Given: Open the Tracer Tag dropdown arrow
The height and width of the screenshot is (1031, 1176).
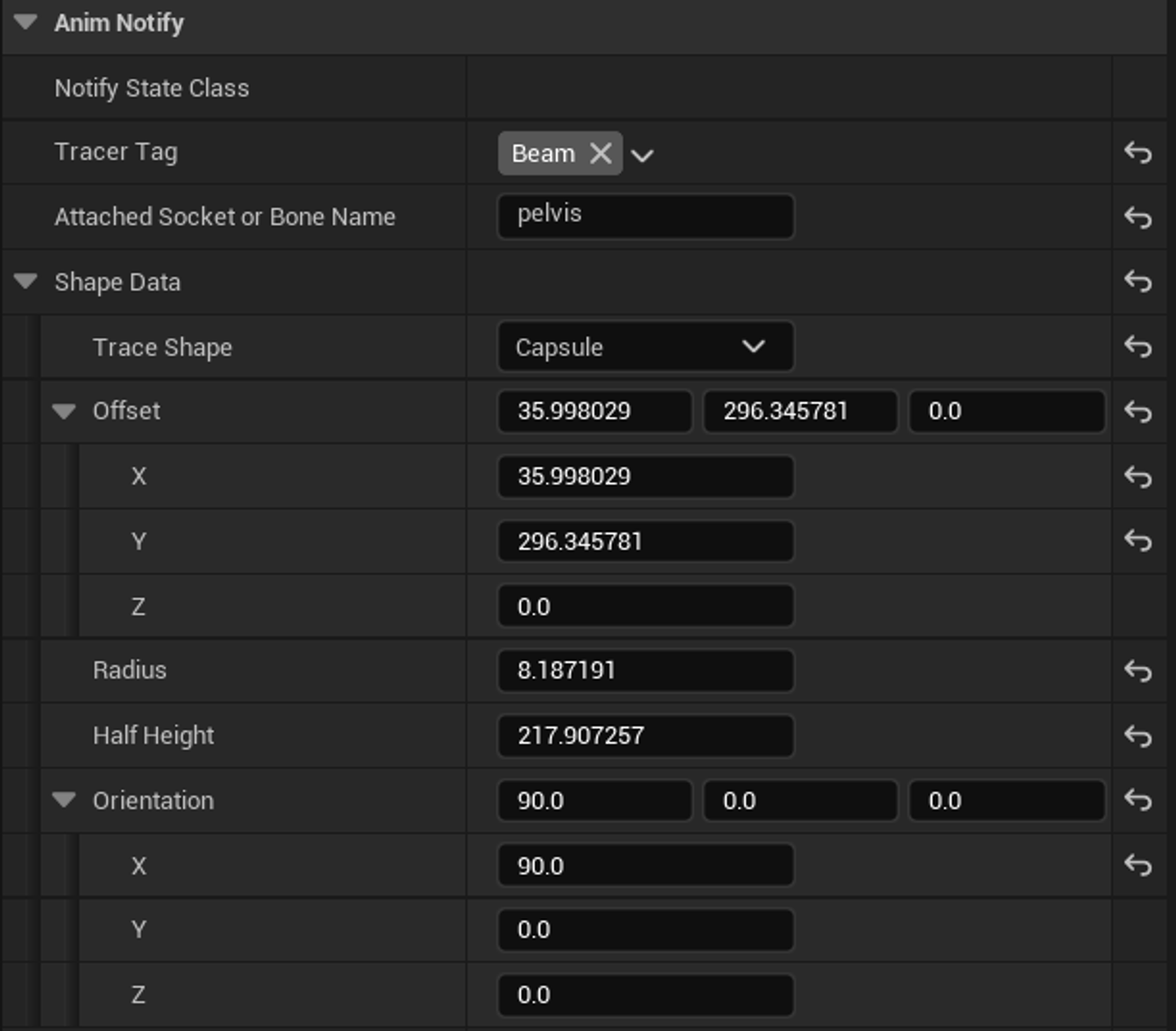Looking at the screenshot, I should click(x=643, y=155).
